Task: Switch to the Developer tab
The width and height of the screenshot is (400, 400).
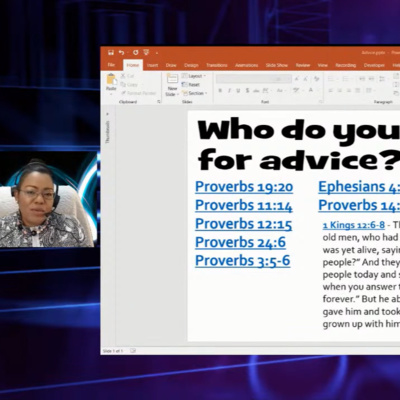Action: click(x=374, y=65)
